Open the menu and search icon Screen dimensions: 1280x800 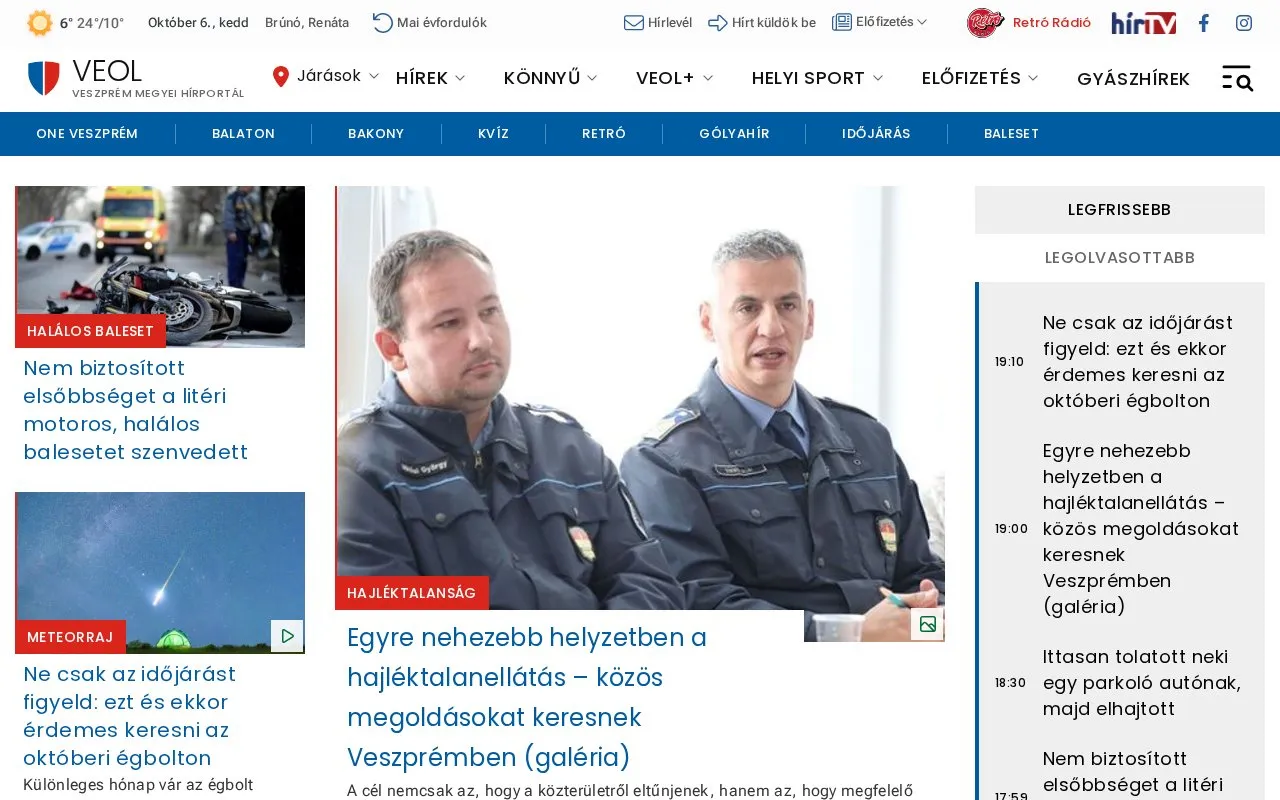point(1237,78)
